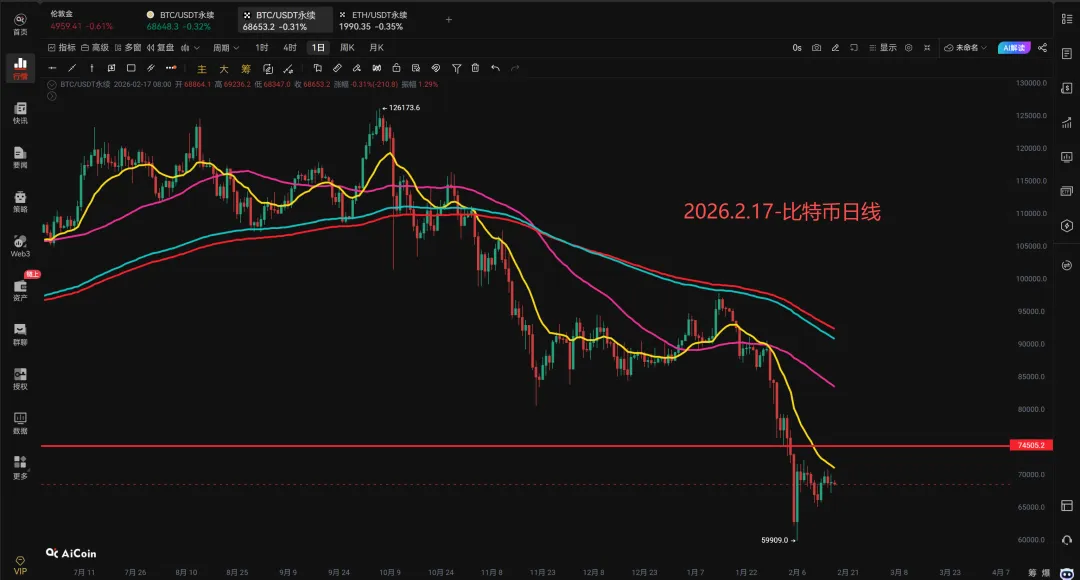The width and height of the screenshot is (1080, 580).
Task: Toggle the lock drawings padlock icon
Action: (396, 68)
